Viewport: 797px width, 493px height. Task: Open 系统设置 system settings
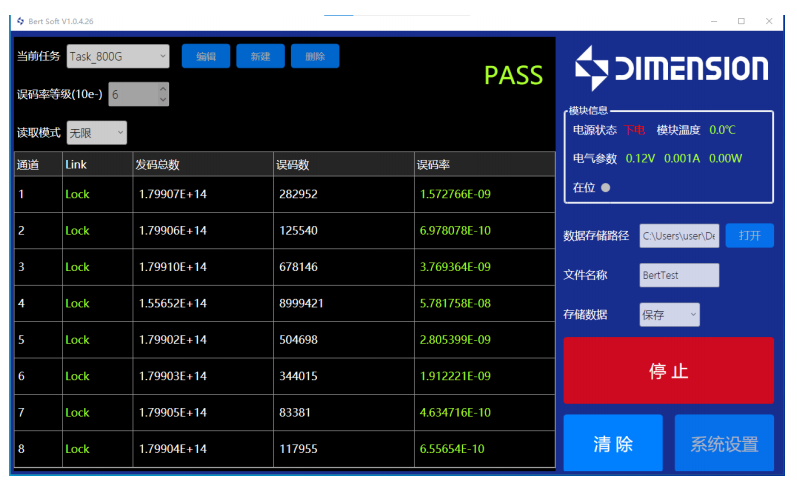[x=723, y=444]
